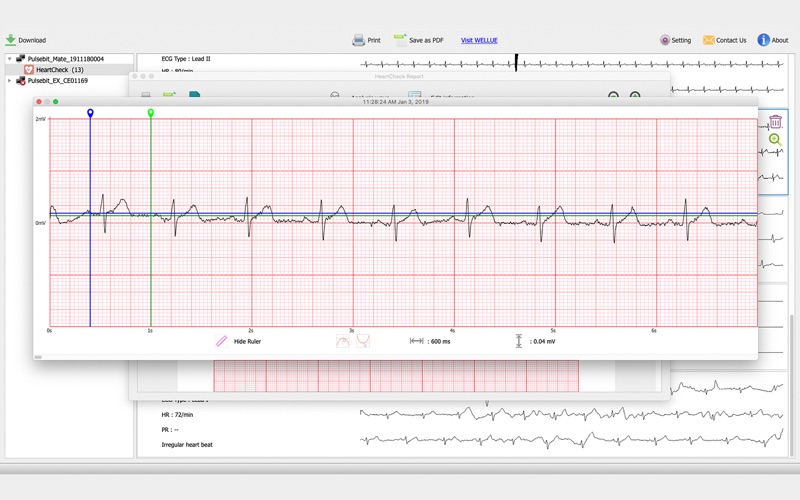The height and width of the screenshot is (500, 800).
Task: Click the vertical amplitude measurement icon
Action: coord(518,341)
